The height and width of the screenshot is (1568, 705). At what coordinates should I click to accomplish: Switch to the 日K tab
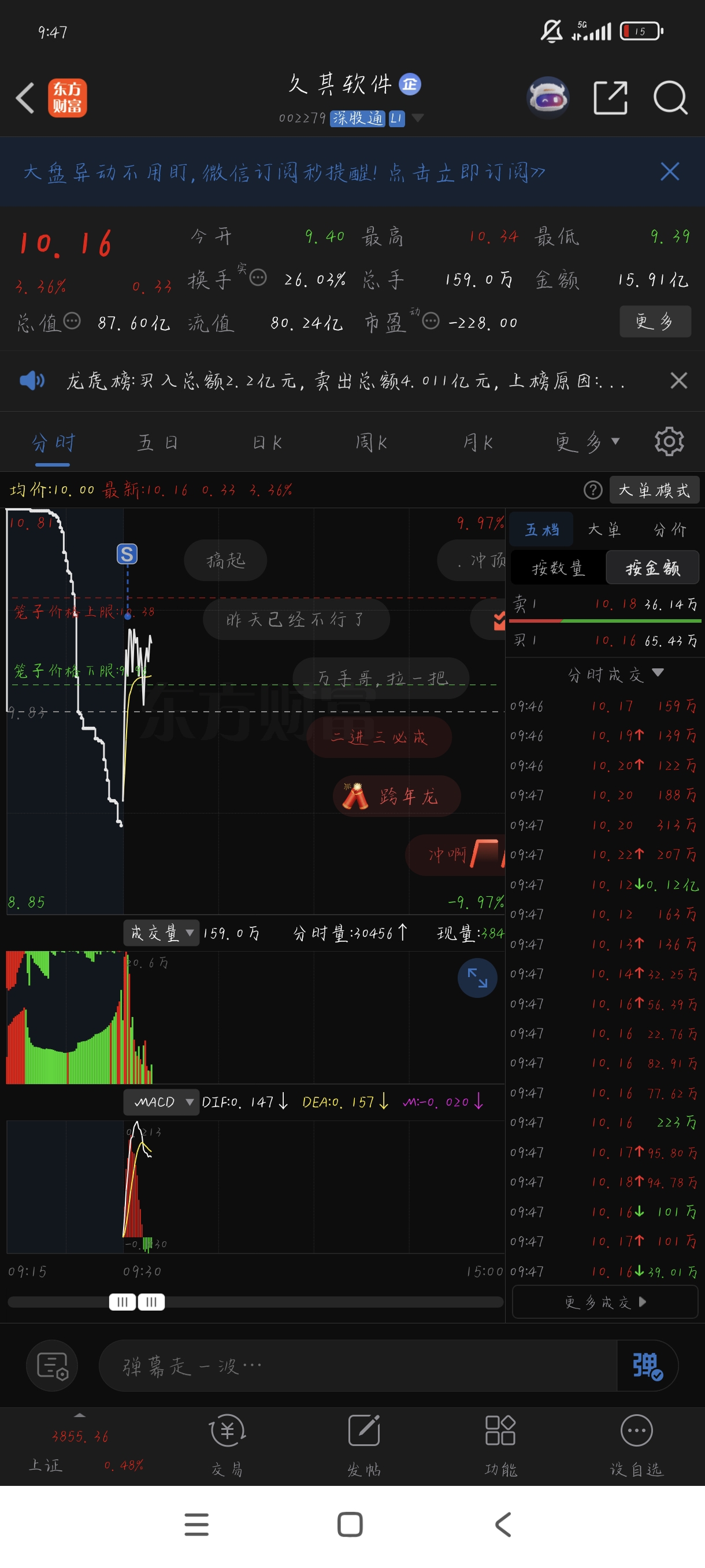pyautogui.click(x=267, y=442)
